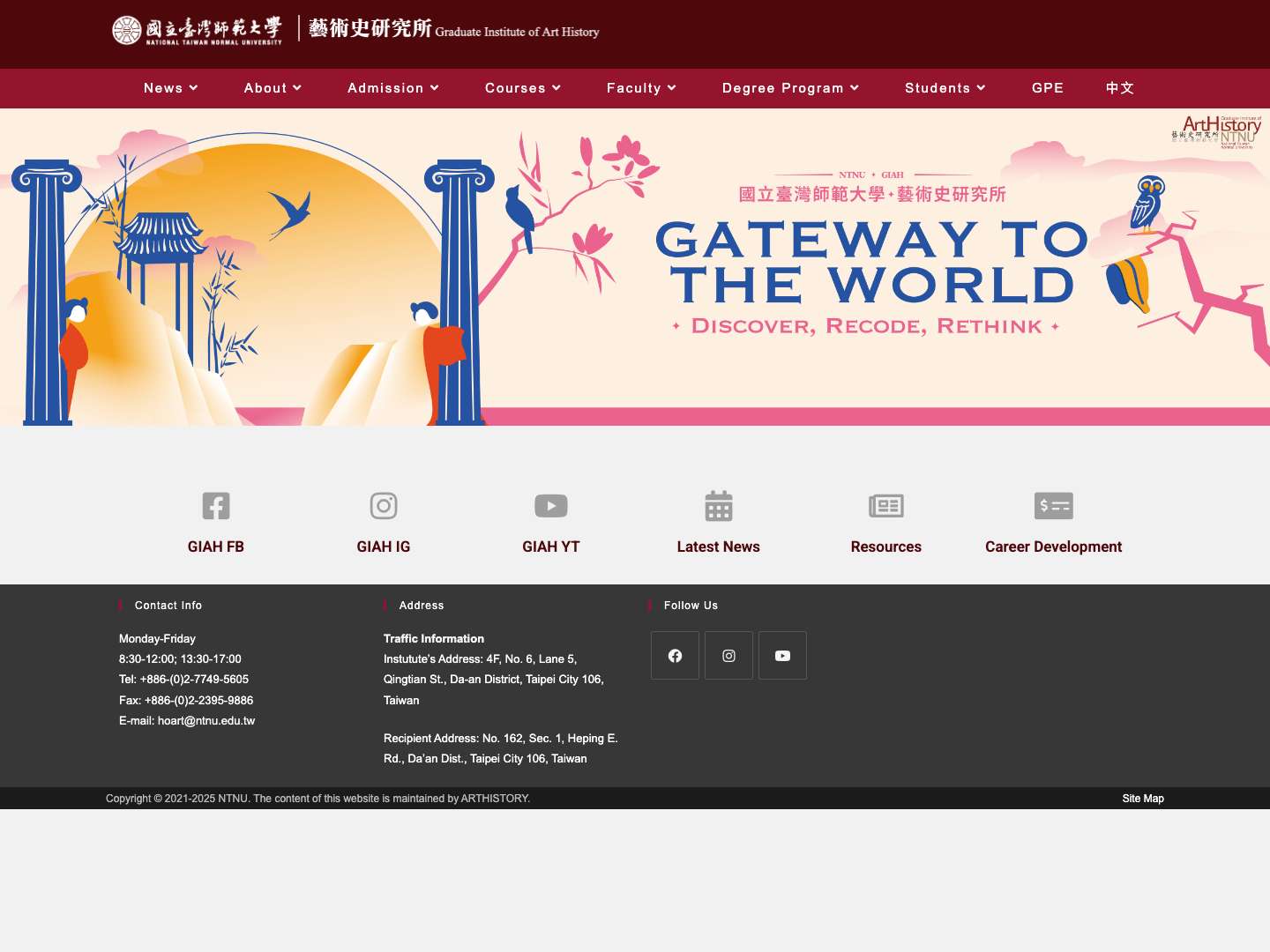Open the Resources newspaper icon
The image size is (1270, 952).
click(885, 506)
